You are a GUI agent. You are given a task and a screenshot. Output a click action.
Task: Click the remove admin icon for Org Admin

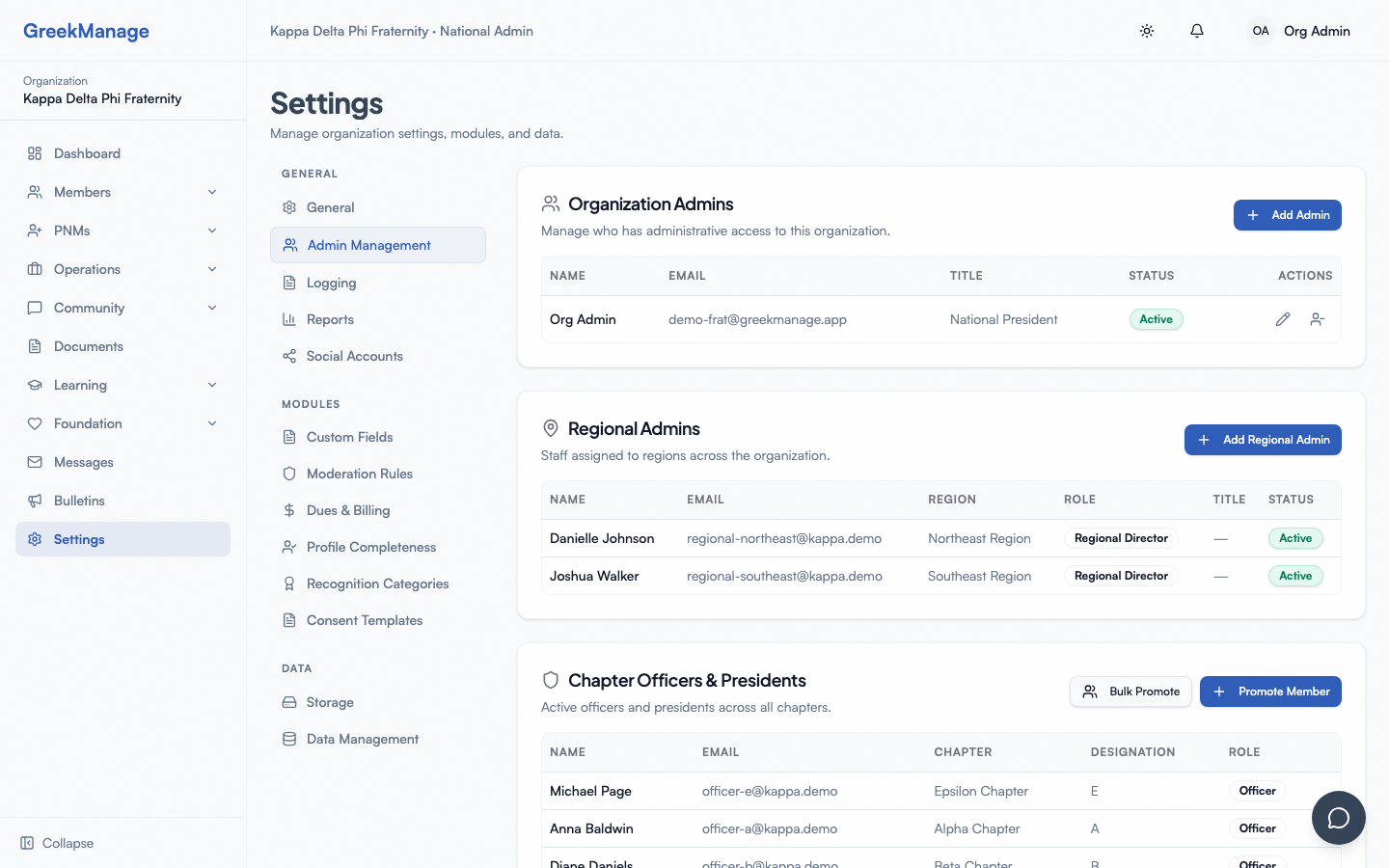coord(1318,319)
